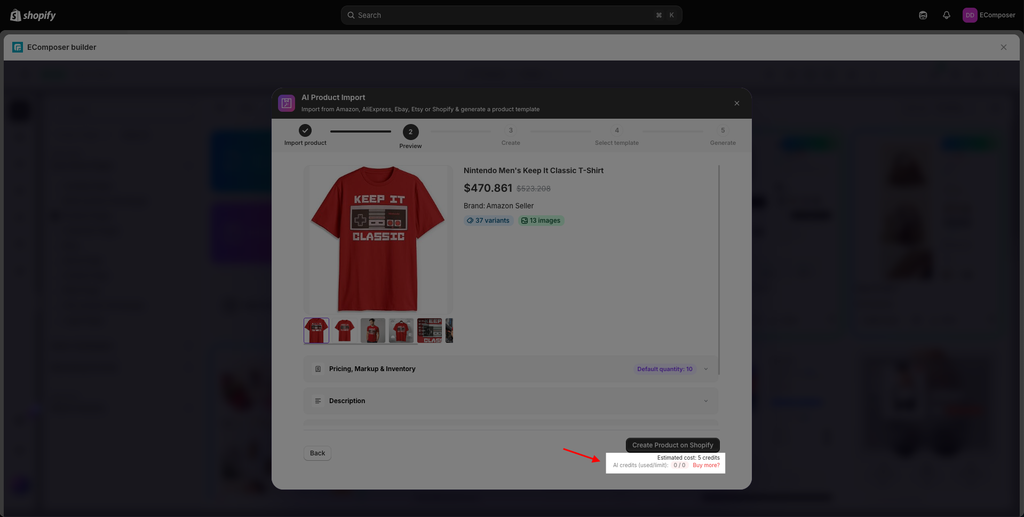Click the Pricing section icon
The image size is (1024, 517).
(x=318, y=369)
